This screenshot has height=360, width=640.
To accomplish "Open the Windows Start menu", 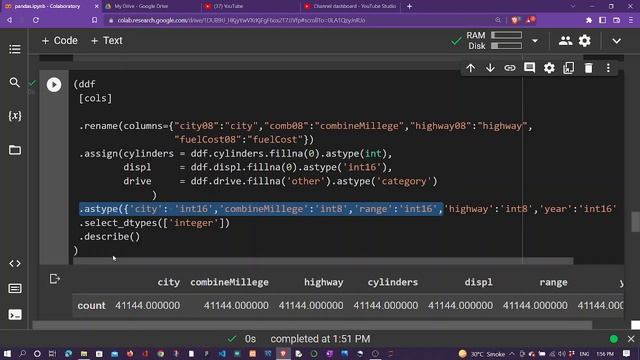I will tap(7, 353).
